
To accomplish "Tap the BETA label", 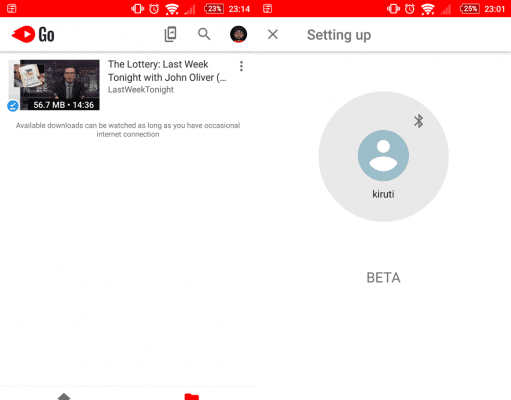I will point(383,278).
